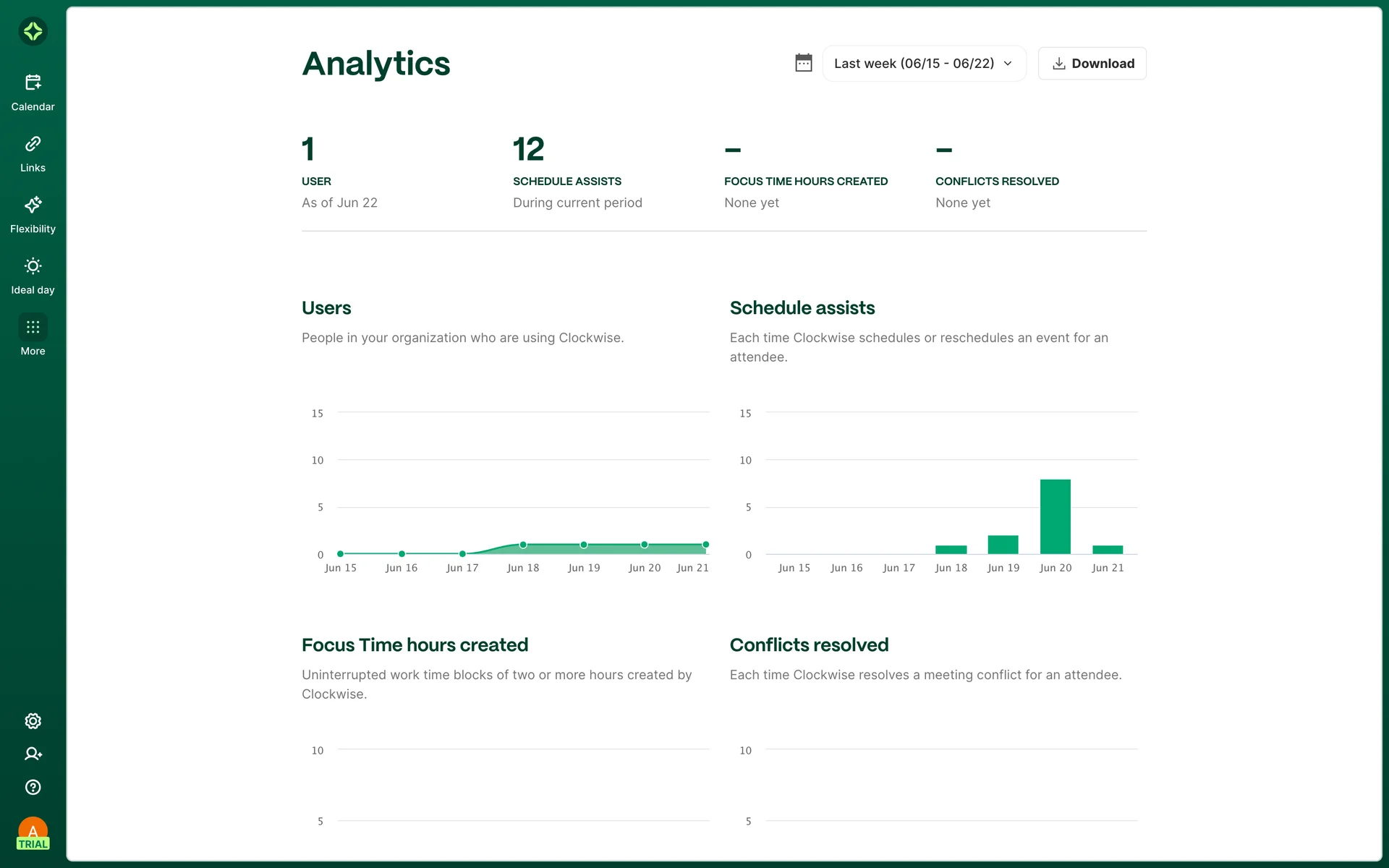Open the More grid icon
The height and width of the screenshot is (868, 1389).
pyautogui.click(x=33, y=327)
